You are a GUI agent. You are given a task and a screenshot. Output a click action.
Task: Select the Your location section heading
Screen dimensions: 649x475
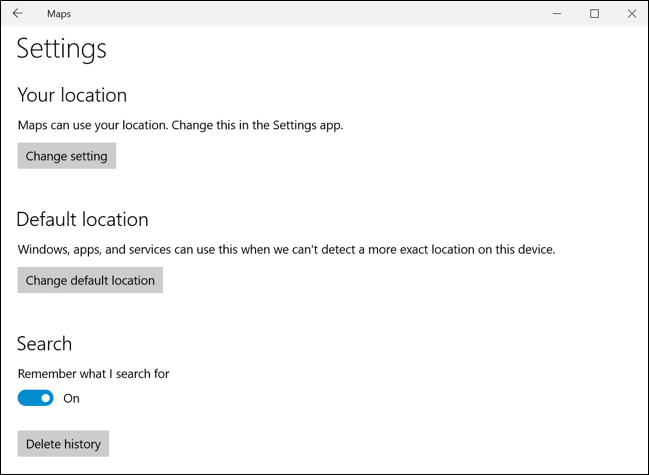click(x=72, y=95)
